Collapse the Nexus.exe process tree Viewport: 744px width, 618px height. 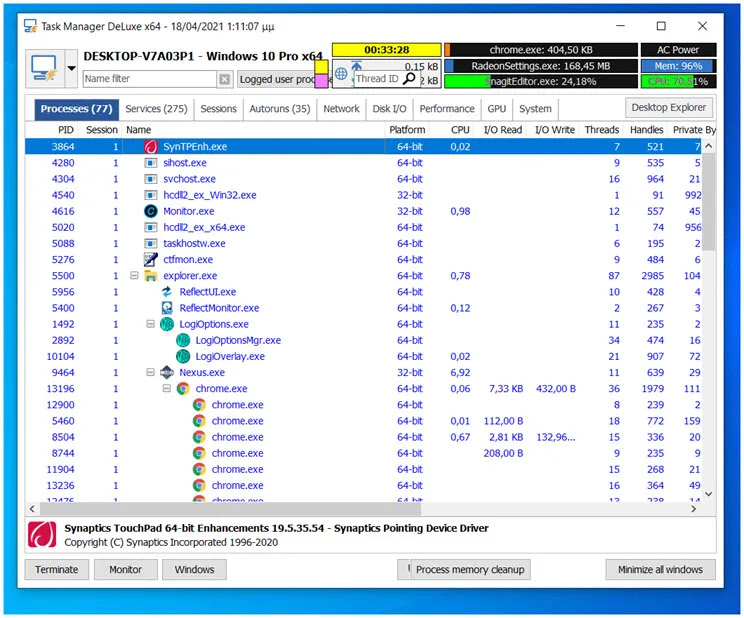coord(150,372)
